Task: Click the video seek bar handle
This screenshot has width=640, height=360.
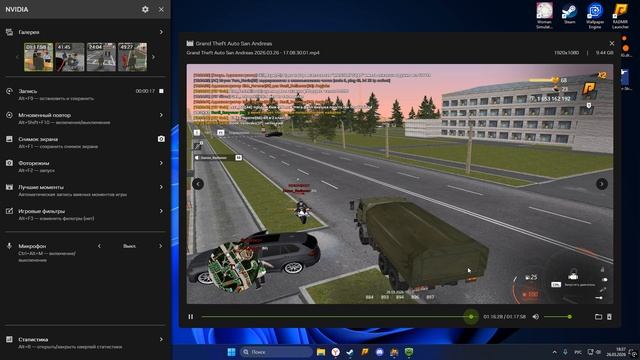Action: tap(471, 317)
